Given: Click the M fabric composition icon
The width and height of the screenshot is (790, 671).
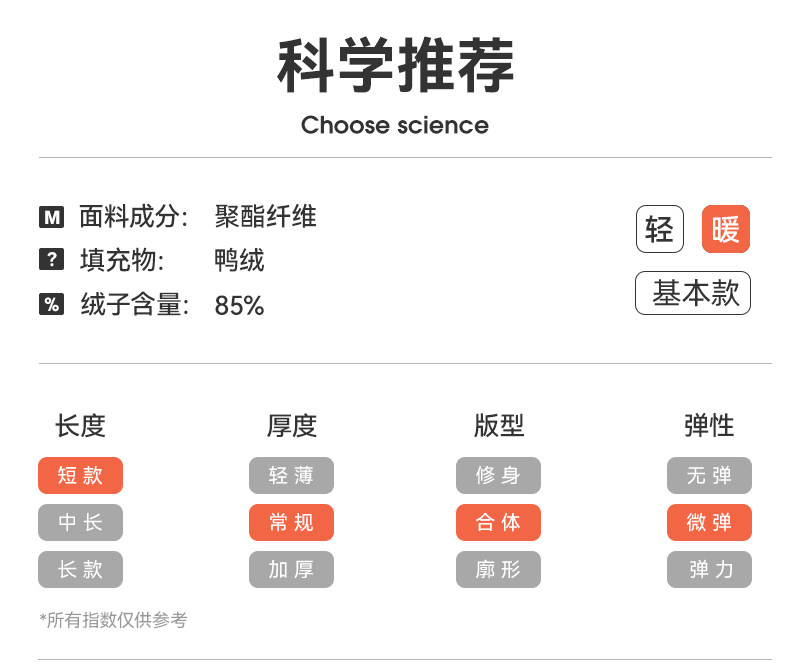Looking at the screenshot, I should 51,216.
